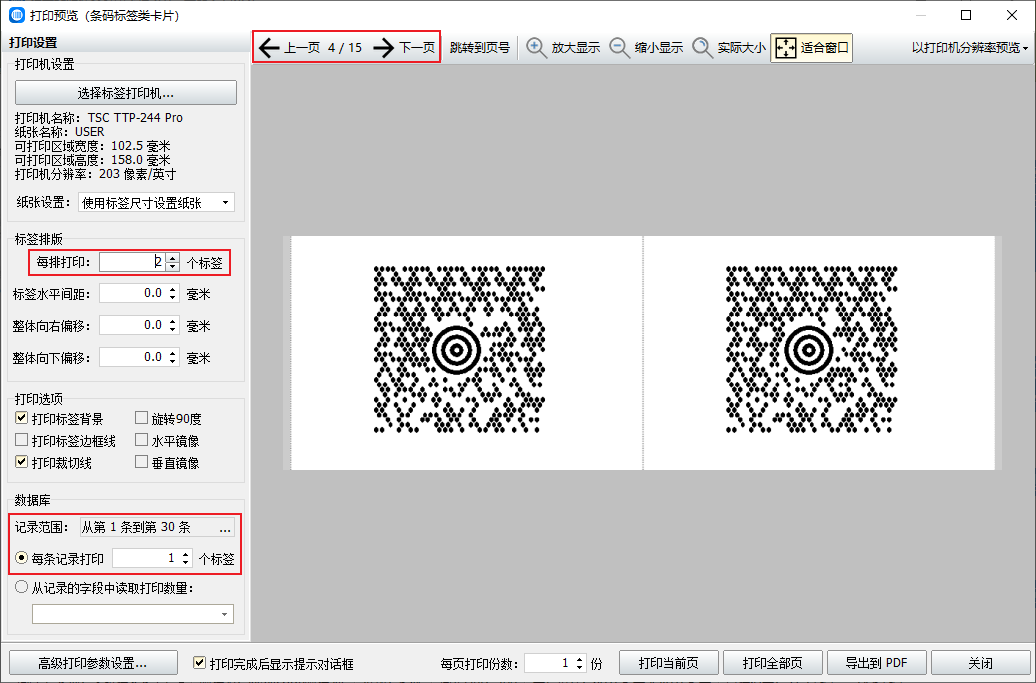Click 缩小显示 text label
The width and height of the screenshot is (1036, 683).
click(659, 48)
